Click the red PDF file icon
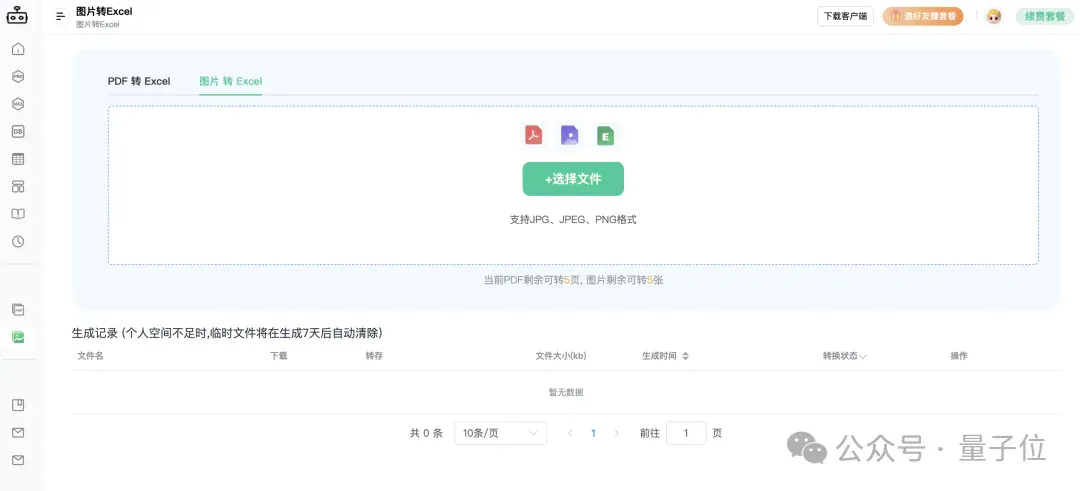The height and width of the screenshot is (491, 1080). click(x=534, y=135)
